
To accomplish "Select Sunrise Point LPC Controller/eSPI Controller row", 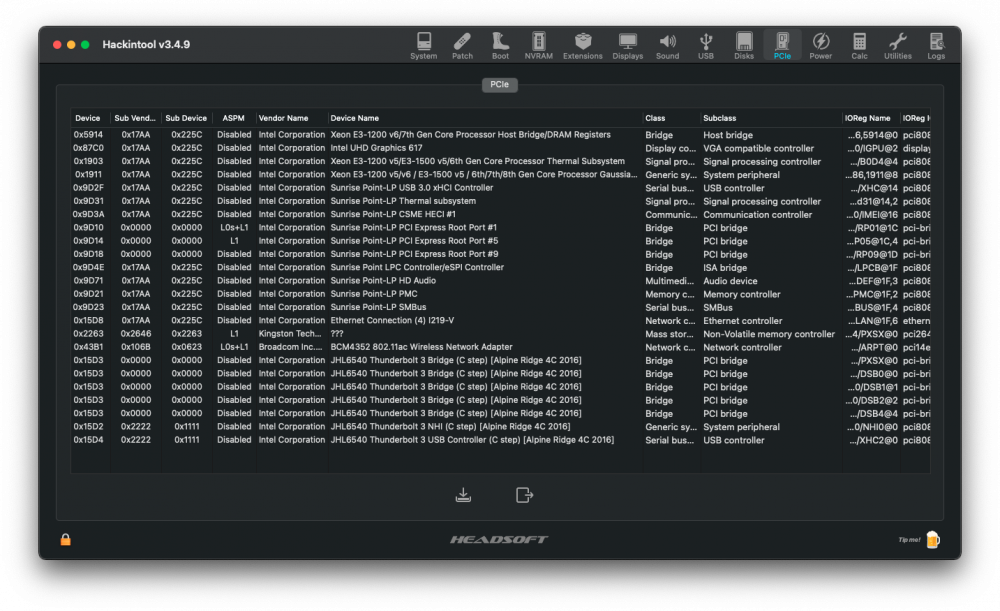I will [x=501, y=267].
